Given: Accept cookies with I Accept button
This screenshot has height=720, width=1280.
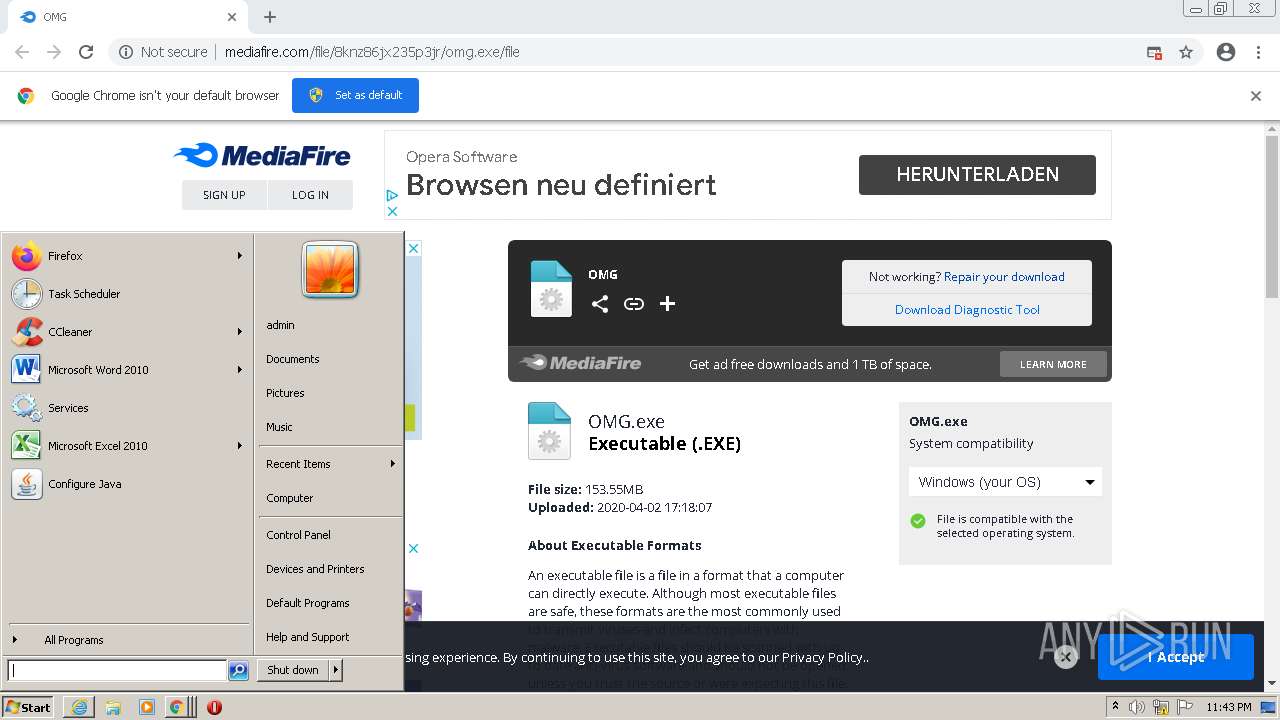Looking at the screenshot, I should click(x=1176, y=657).
